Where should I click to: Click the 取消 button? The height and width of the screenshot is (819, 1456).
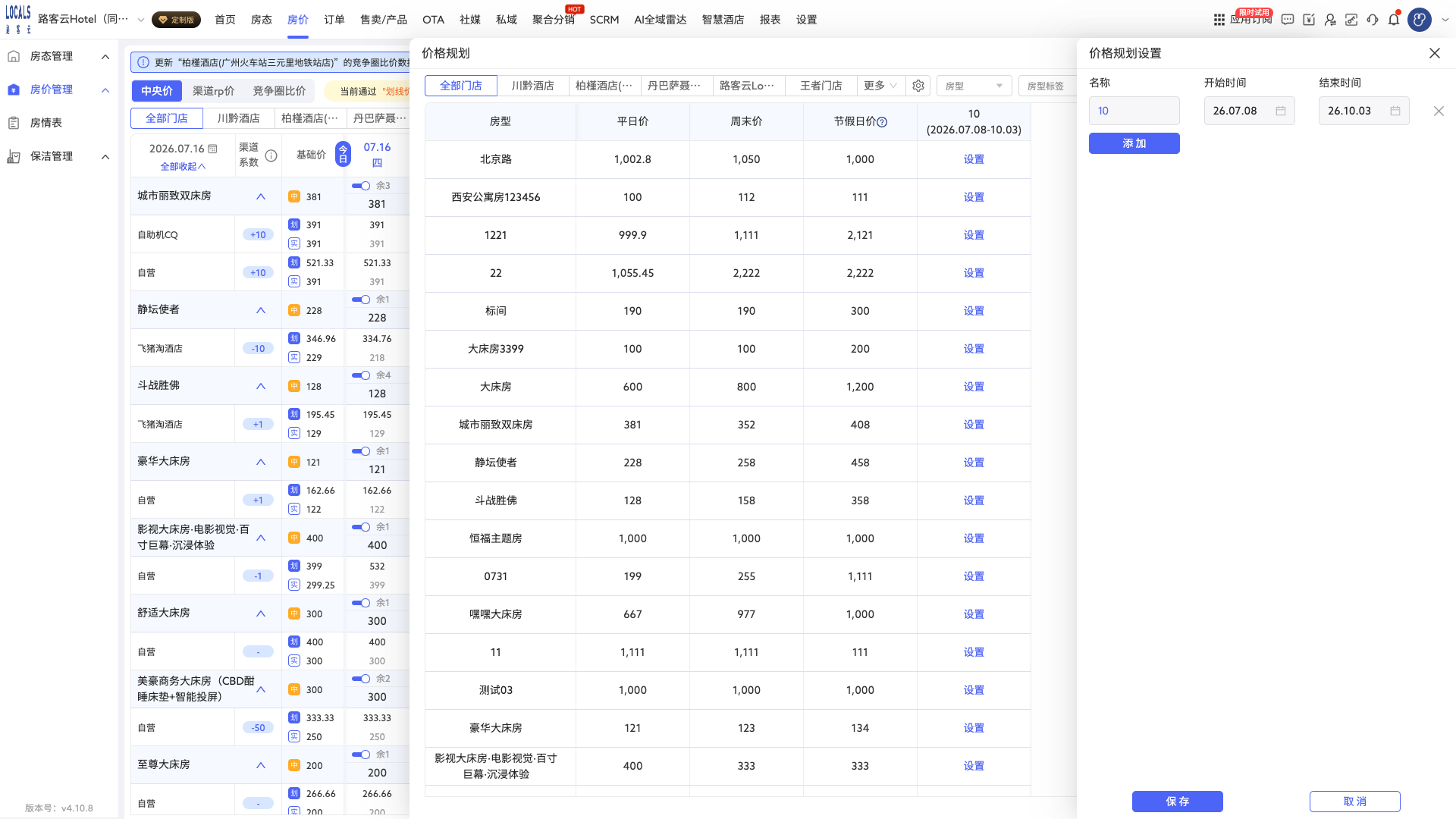[x=1355, y=802]
